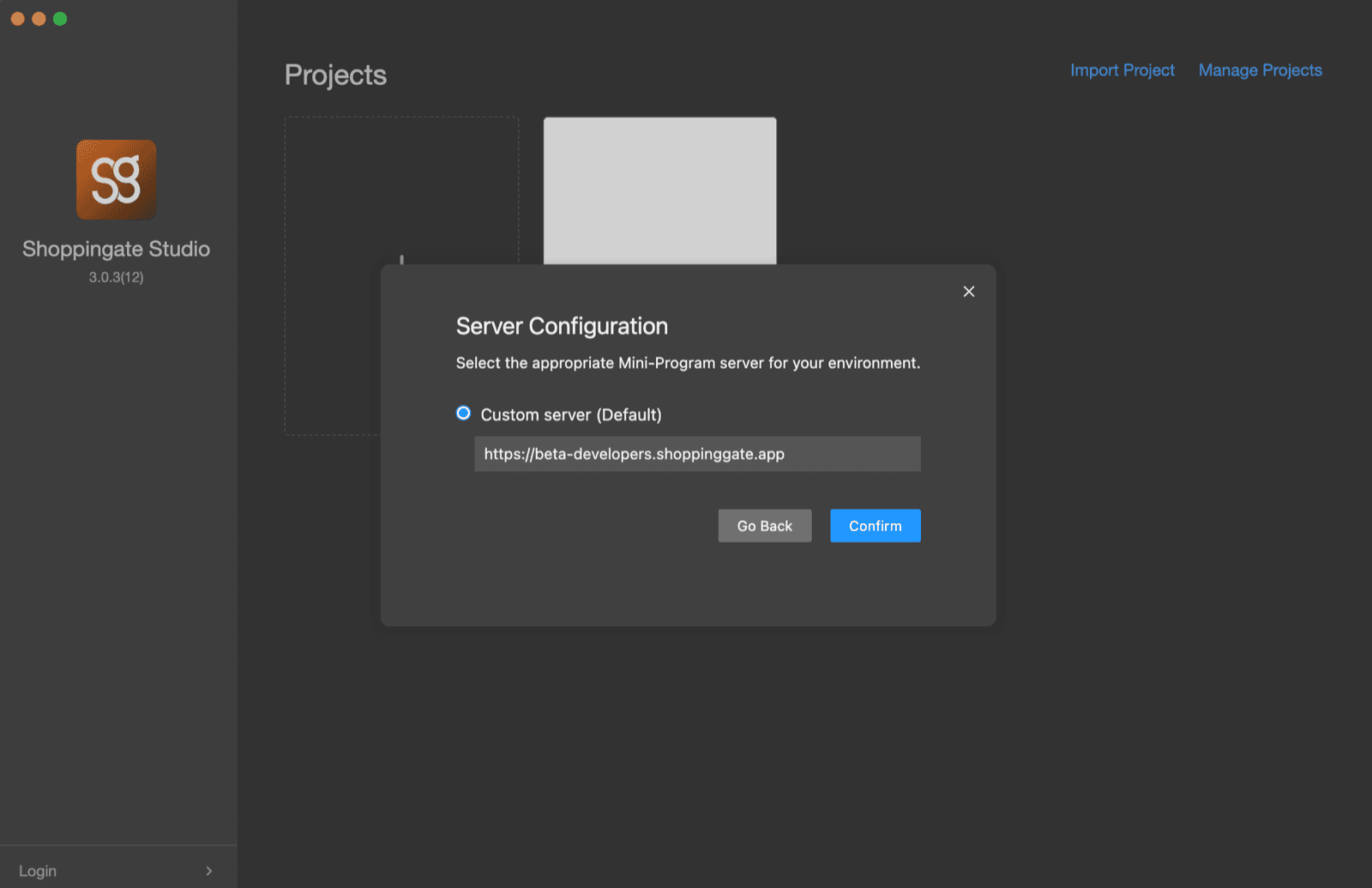Expand the Login chevron arrow
Viewport: 1372px width, 888px height.
click(x=209, y=871)
